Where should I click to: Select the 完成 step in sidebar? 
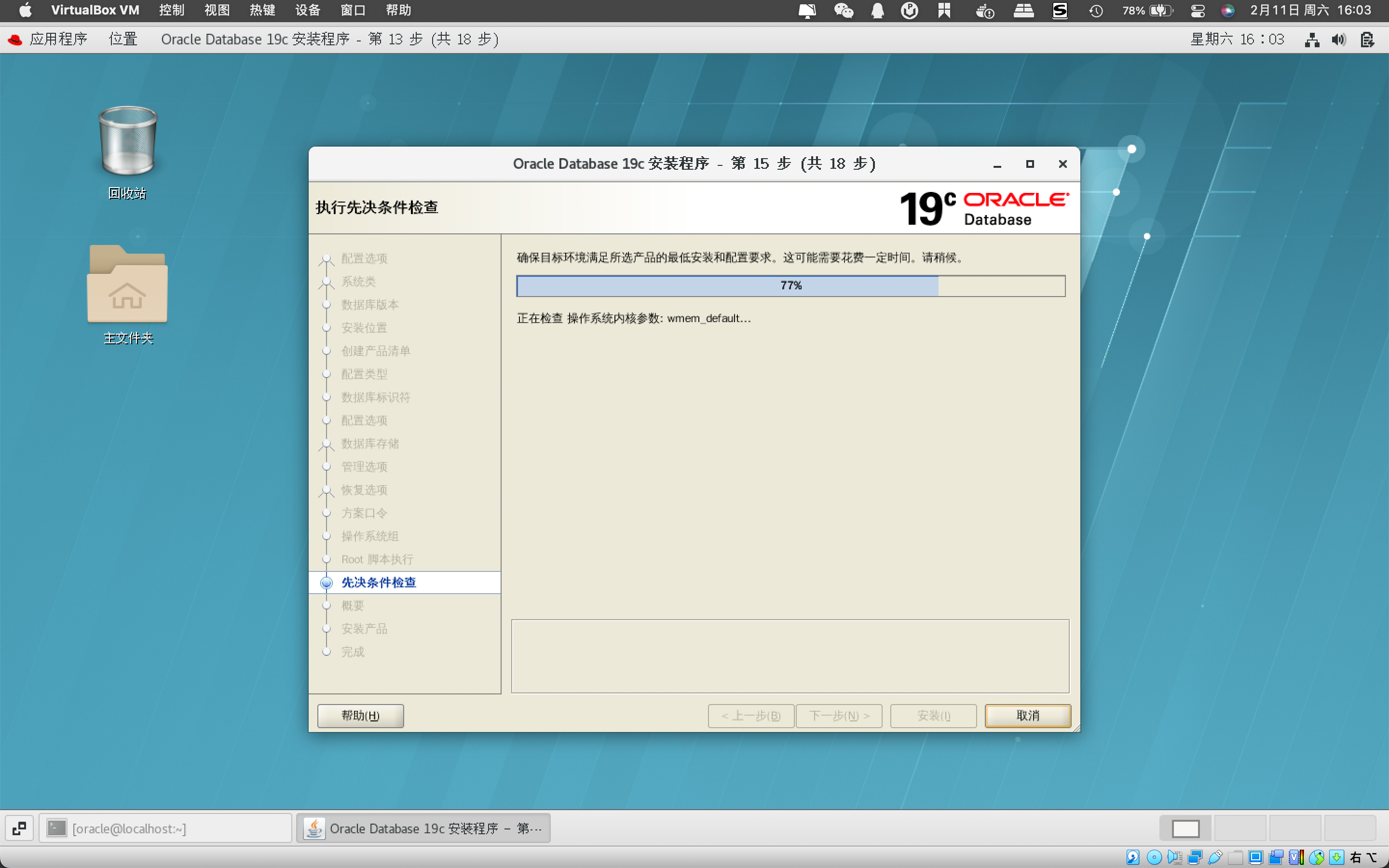(x=353, y=651)
